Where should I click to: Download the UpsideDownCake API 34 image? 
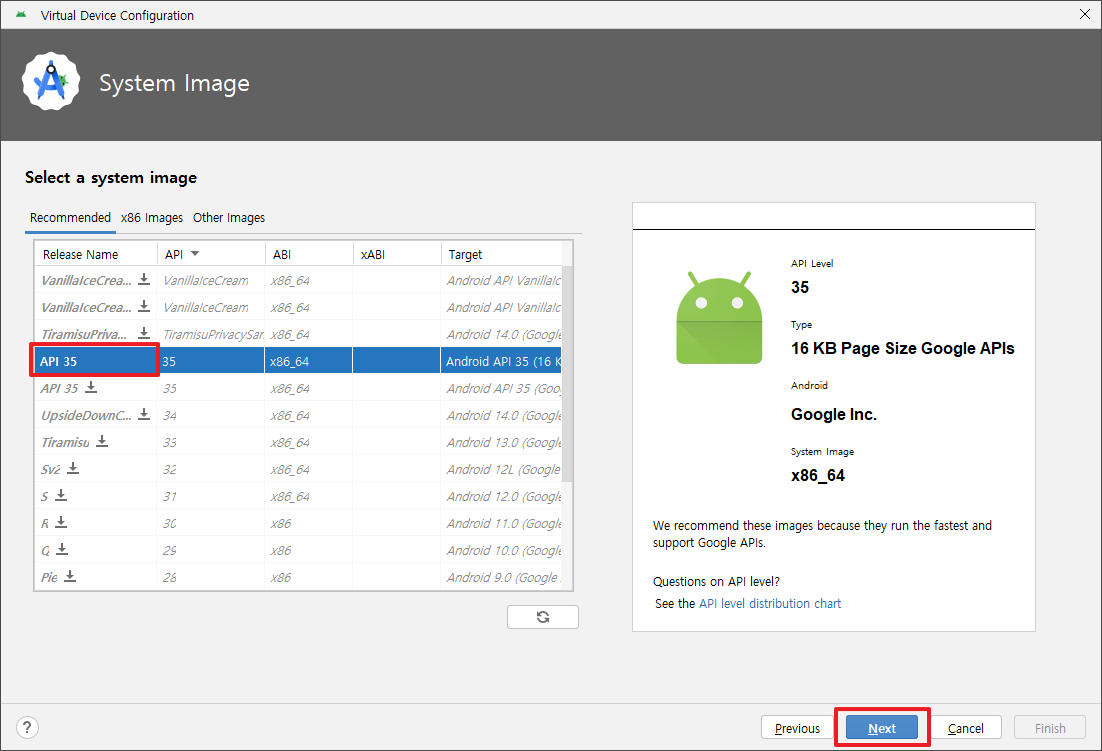click(x=144, y=414)
